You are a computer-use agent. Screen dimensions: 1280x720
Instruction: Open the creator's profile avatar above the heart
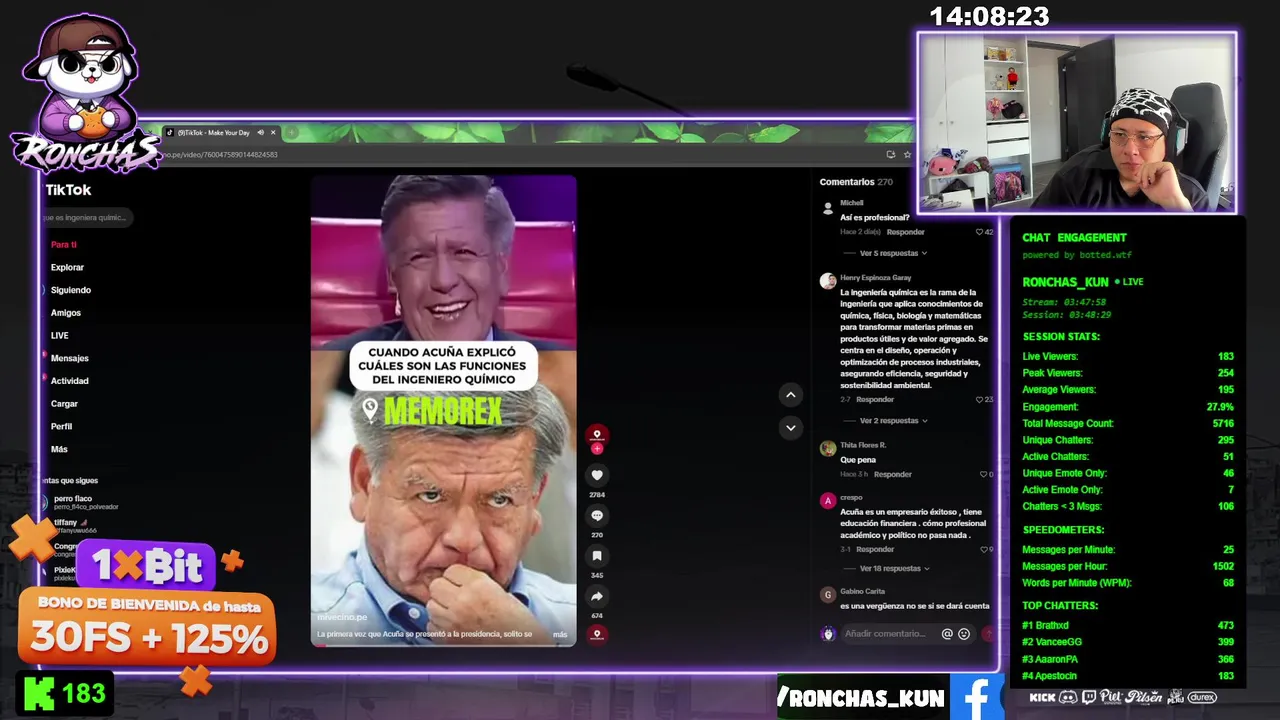(x=597, y=435)
